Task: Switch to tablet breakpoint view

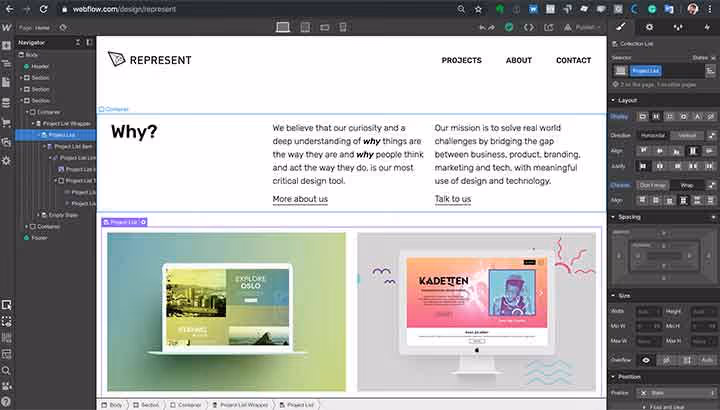Action: coord(305,28)
